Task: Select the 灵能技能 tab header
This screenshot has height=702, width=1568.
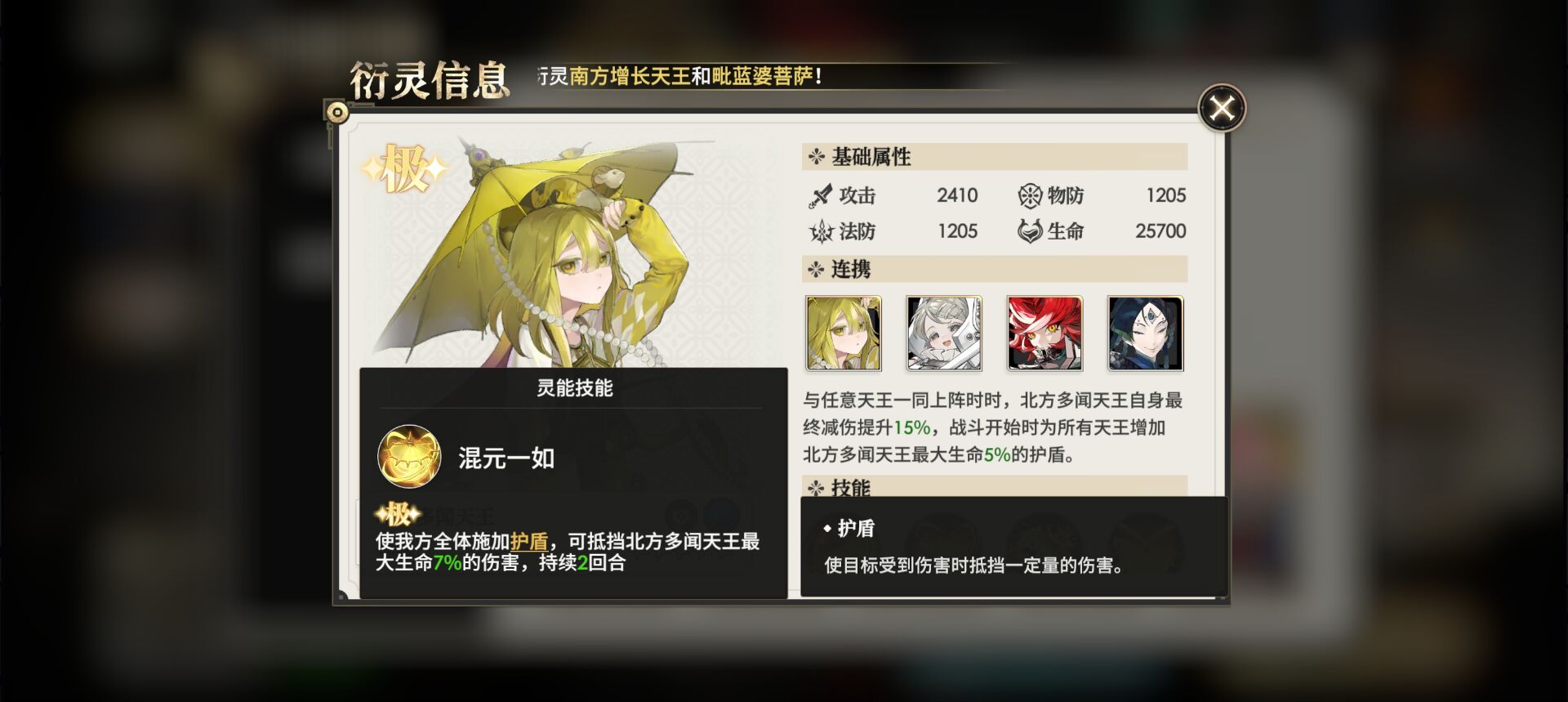Action: 574,388
